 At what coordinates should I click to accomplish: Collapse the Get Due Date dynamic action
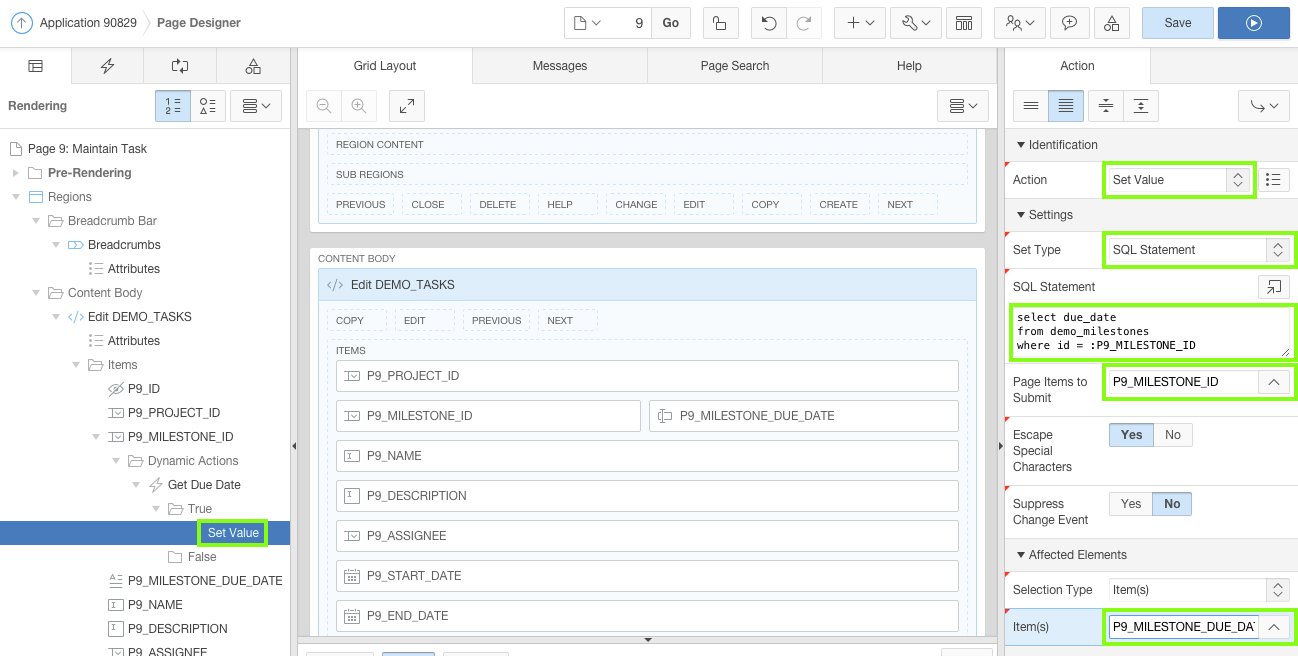point(137,485)
